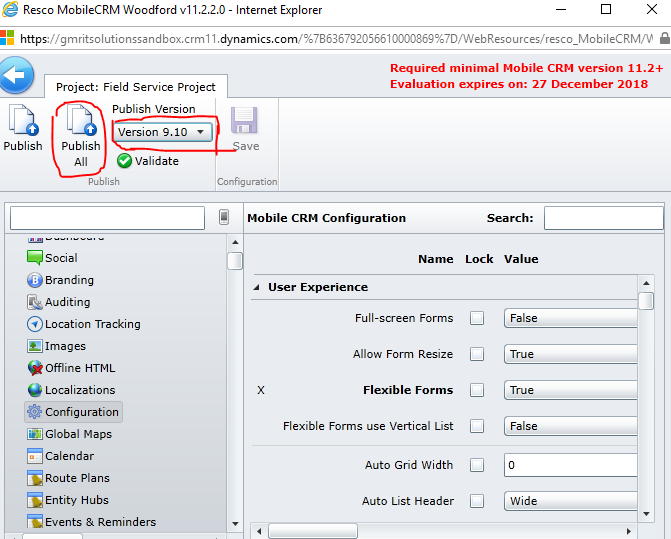Toggle Lock checkbox for Allow Form Resize
671x539 pixels.
477,354
